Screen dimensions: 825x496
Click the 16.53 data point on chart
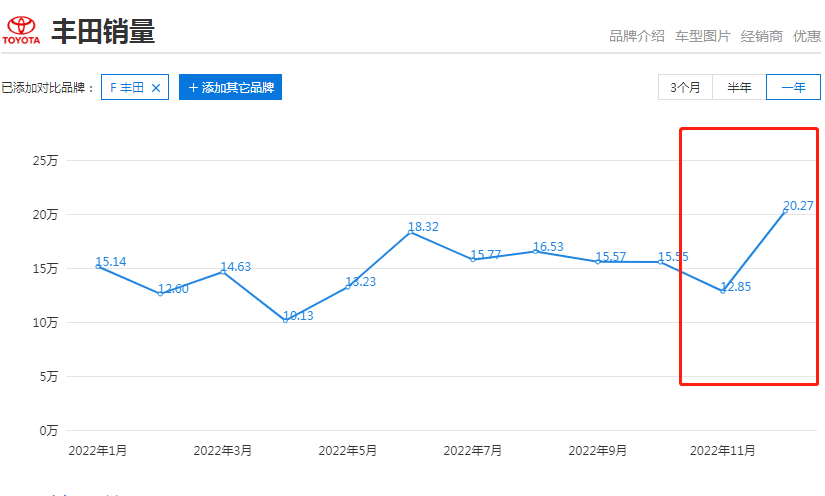click(x=535, y=251)
